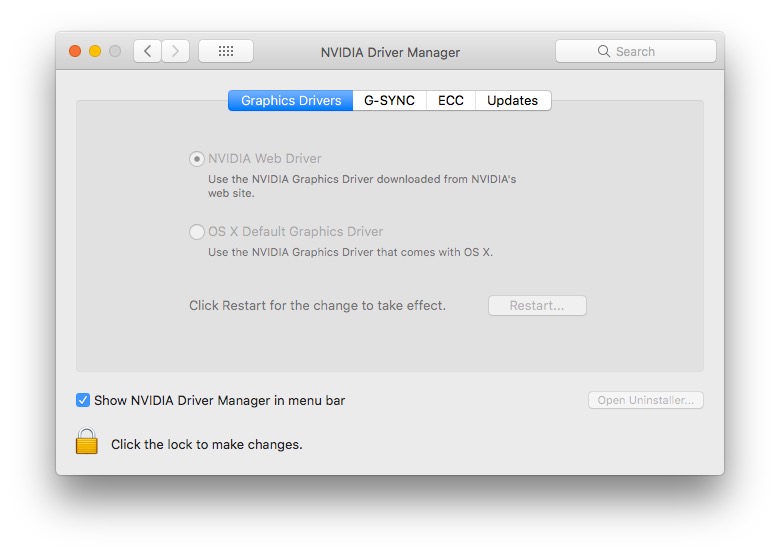Screen dimensions: 780x555
Task: Switch to the Updates tab
Action: point(513,100)
